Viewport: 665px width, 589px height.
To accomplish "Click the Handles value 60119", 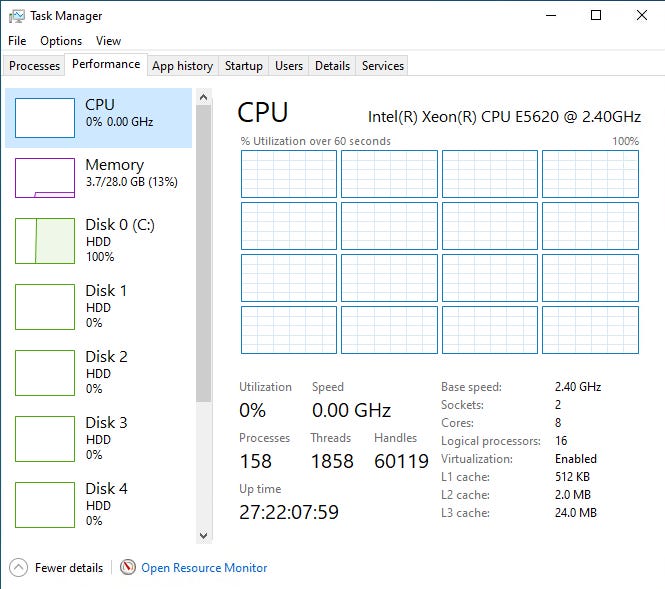I will point(401,461).
